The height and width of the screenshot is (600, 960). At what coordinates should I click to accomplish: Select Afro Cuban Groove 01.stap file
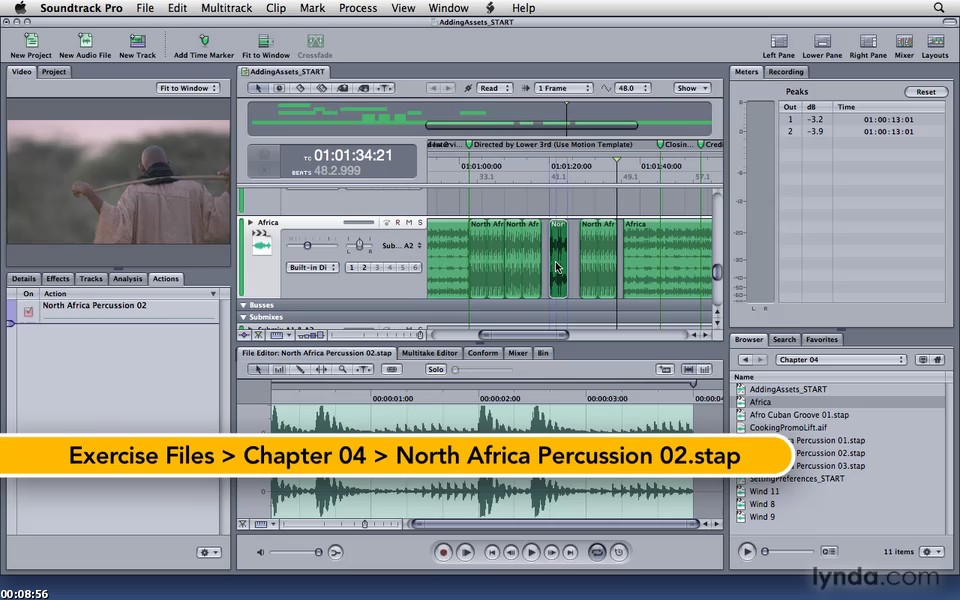[x=799, y=414]
